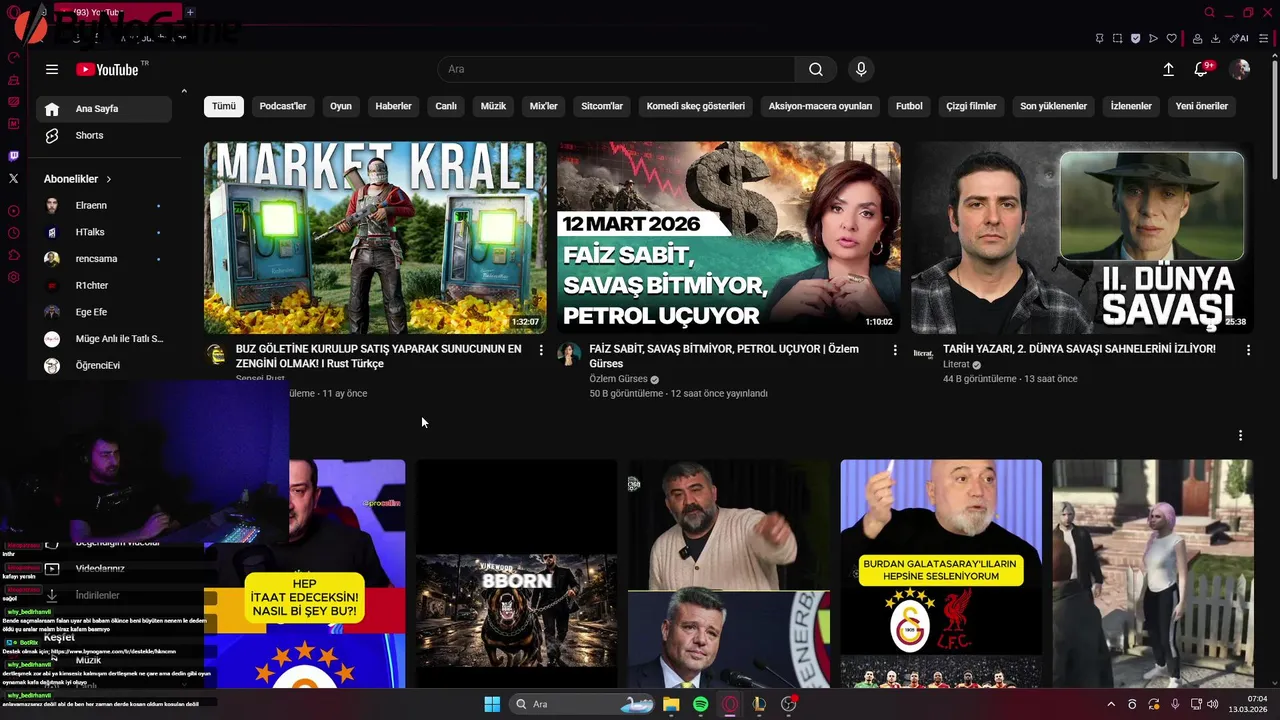Screen dimensions: 1280x720
Task: Show hidden system tray icons chevron
Action: pos(1110,704)
